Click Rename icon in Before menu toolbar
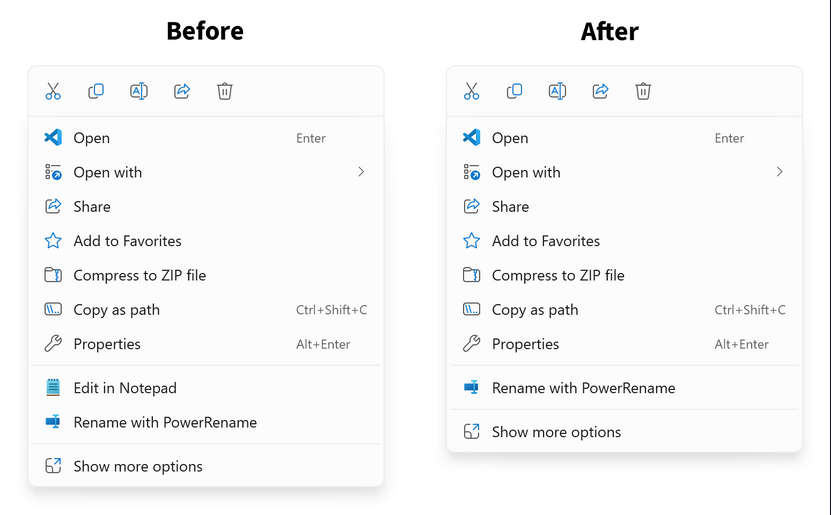Image resolution: width=831 pixels, height=515 pixels. click(x=139, y=91)
